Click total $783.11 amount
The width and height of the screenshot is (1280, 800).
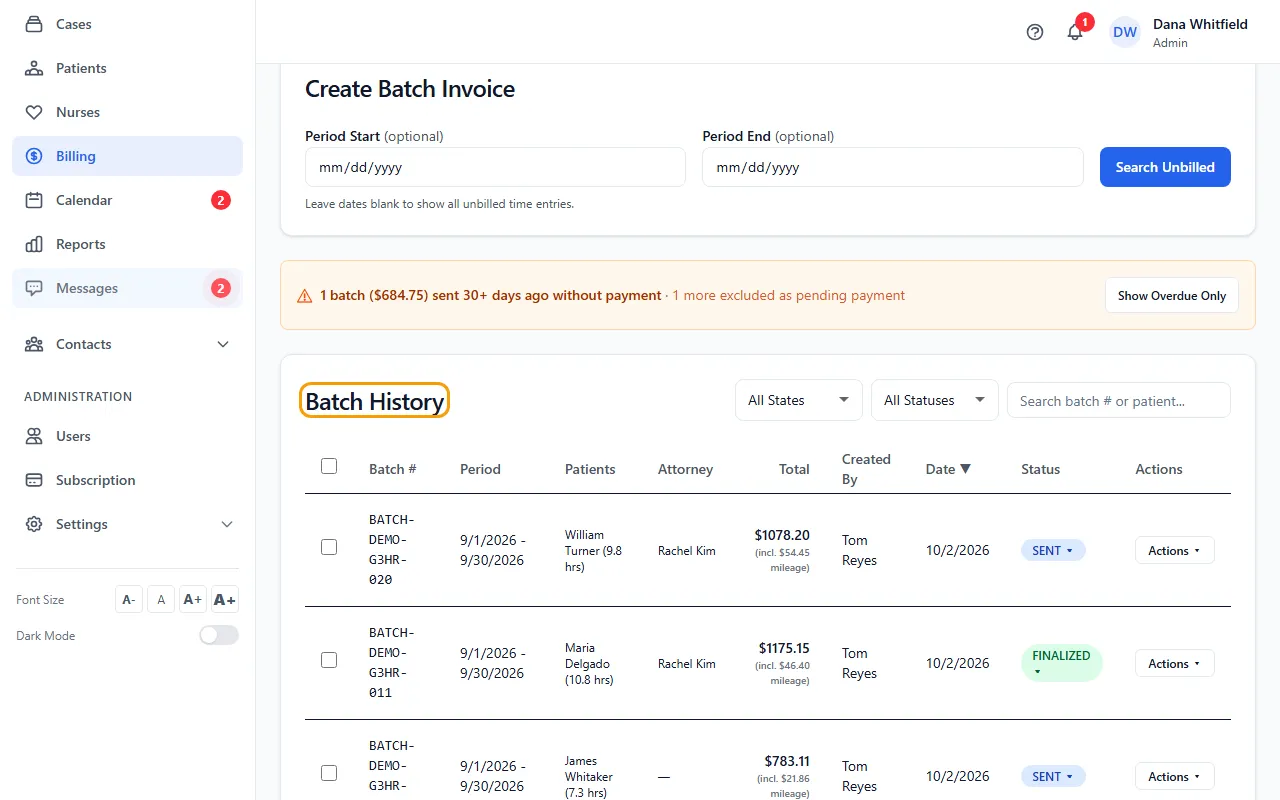click(x=787, y=761)
